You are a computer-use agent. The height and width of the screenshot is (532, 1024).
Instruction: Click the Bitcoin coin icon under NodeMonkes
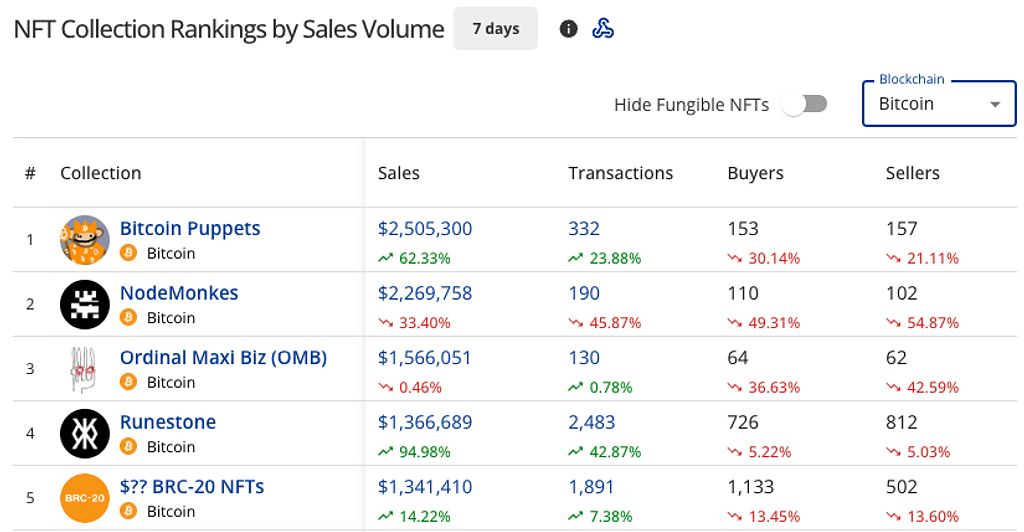(128, 318)
